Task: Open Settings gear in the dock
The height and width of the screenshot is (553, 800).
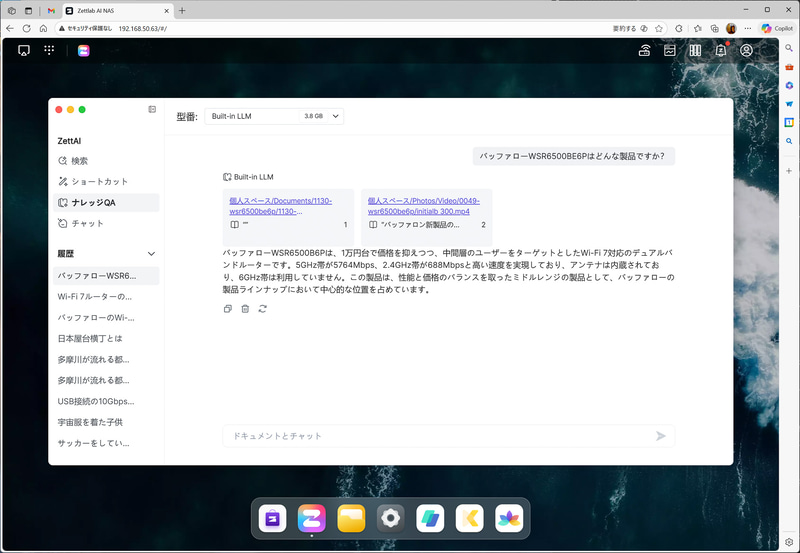Action: tap(391, 518)
